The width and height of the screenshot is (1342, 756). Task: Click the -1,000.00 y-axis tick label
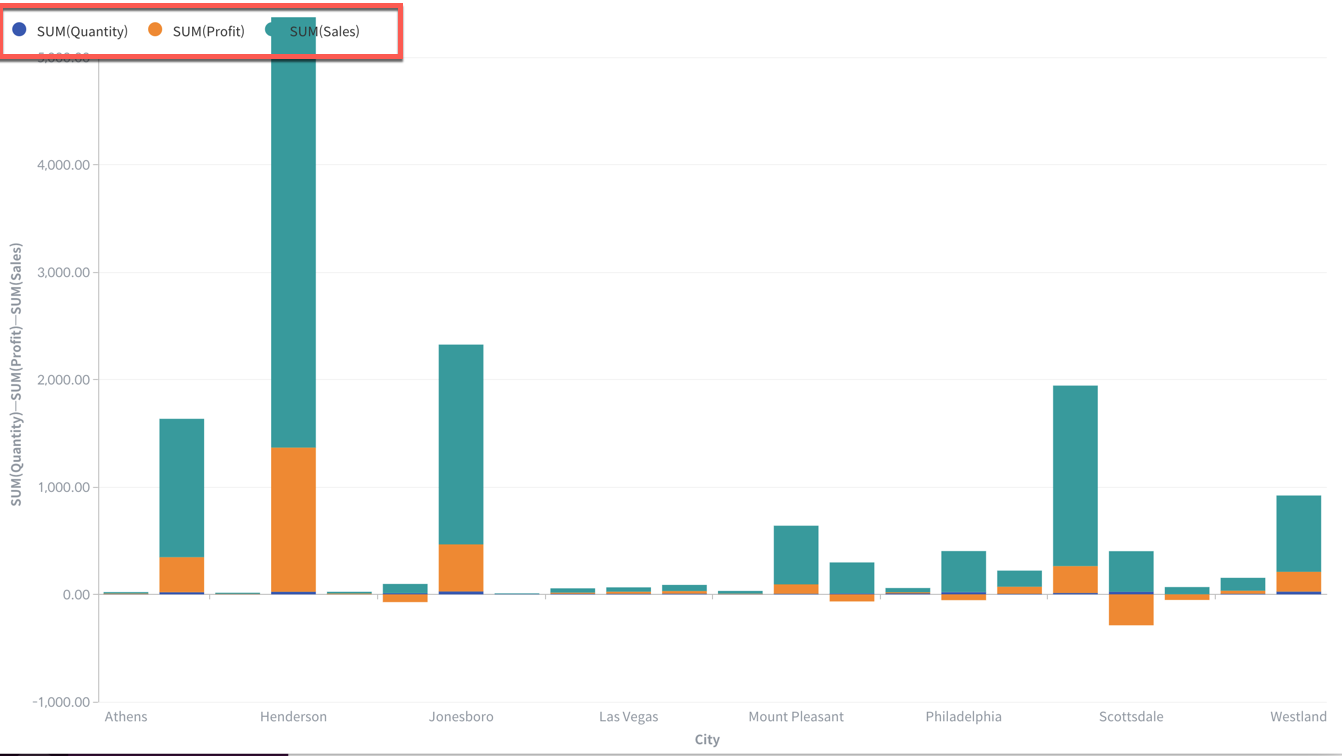click(59, 702)
